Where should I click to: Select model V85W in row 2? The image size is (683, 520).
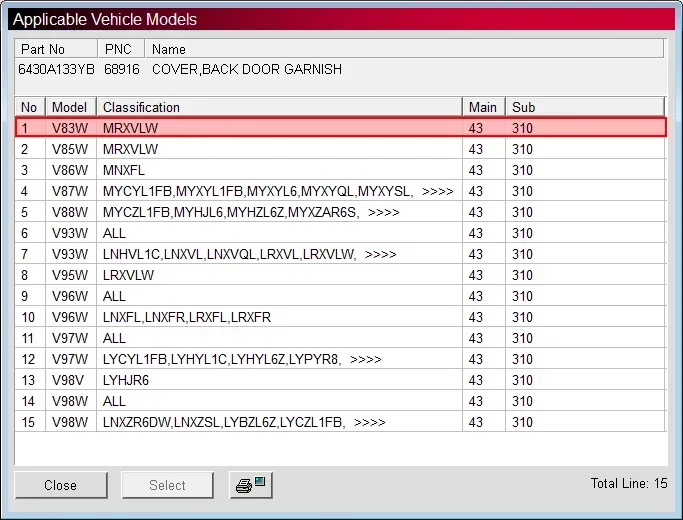point(70,149)
